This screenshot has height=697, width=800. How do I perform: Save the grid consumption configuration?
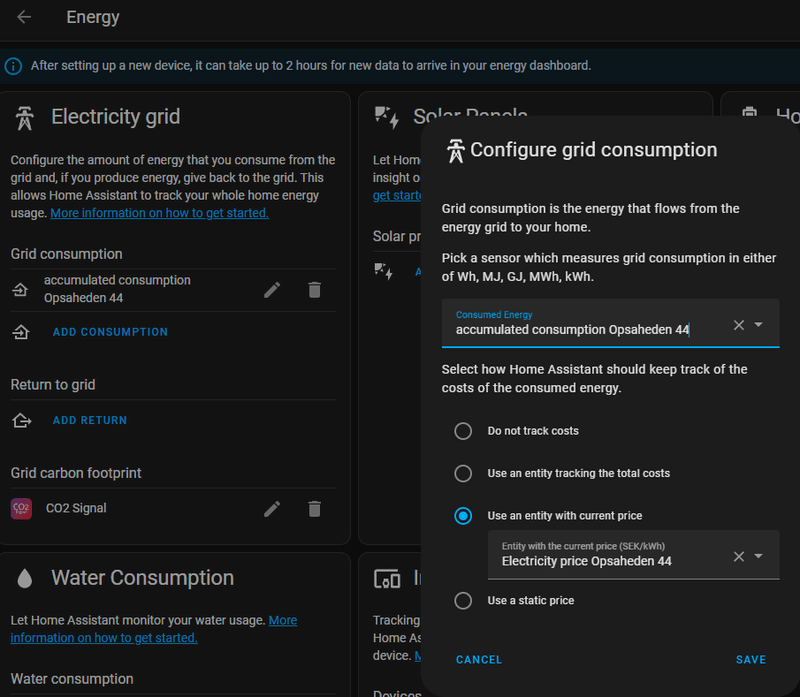point(750,660)
